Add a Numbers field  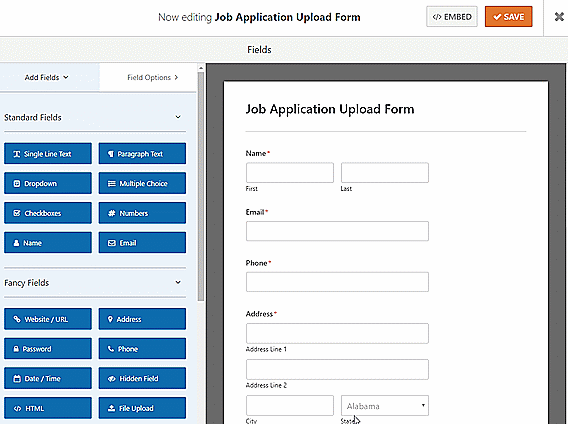tap(142, 213)
